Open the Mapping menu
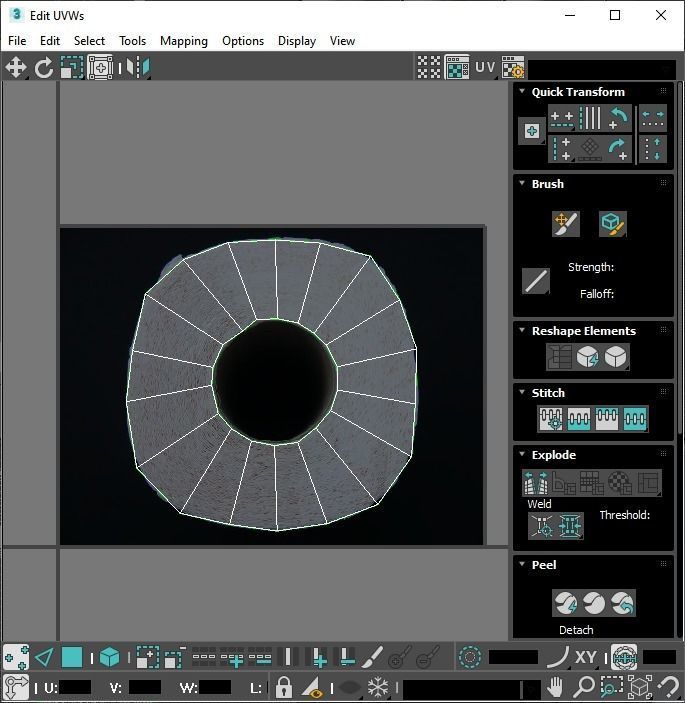 coord(184,41)
